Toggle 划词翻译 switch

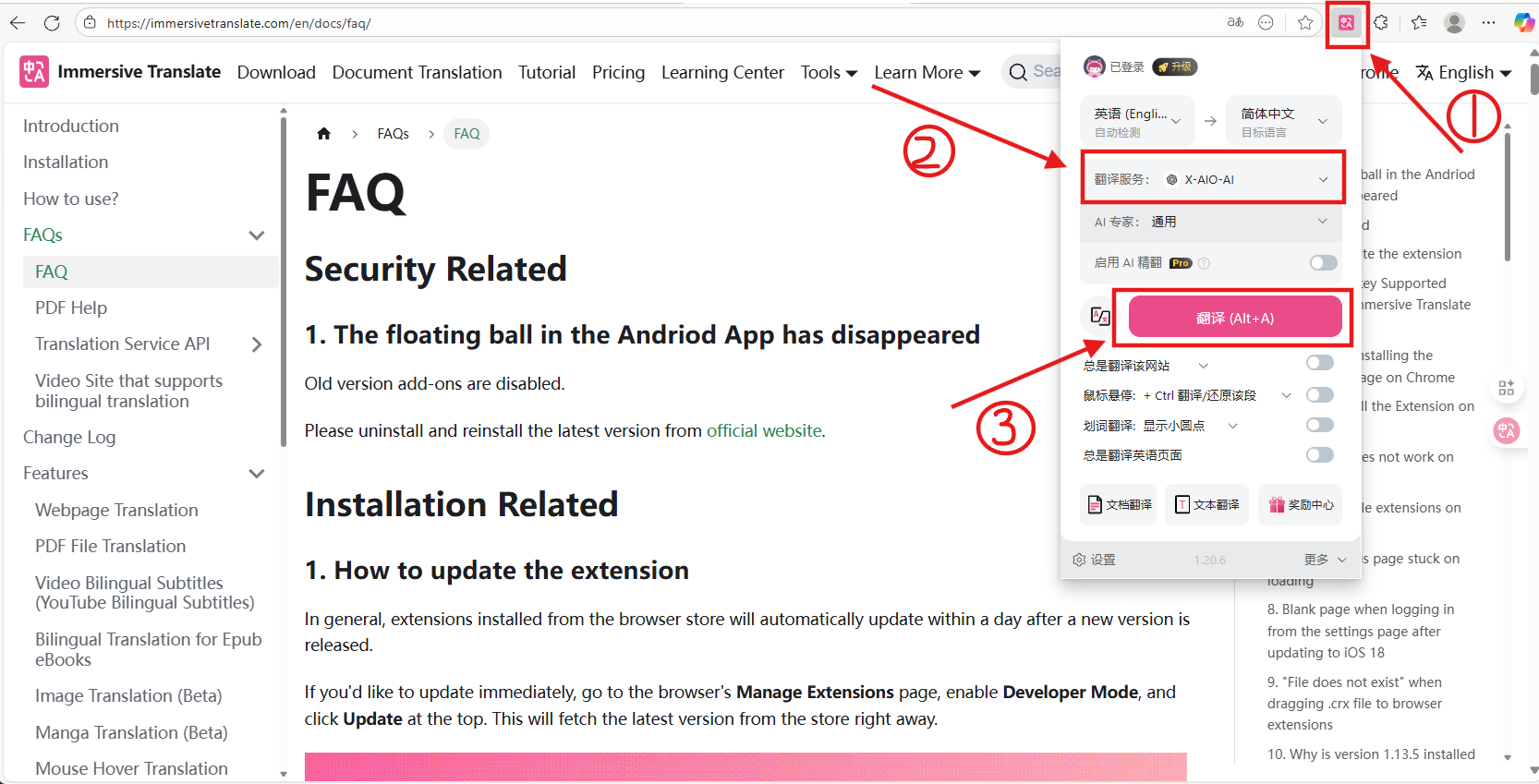[x=1320, y=425]
